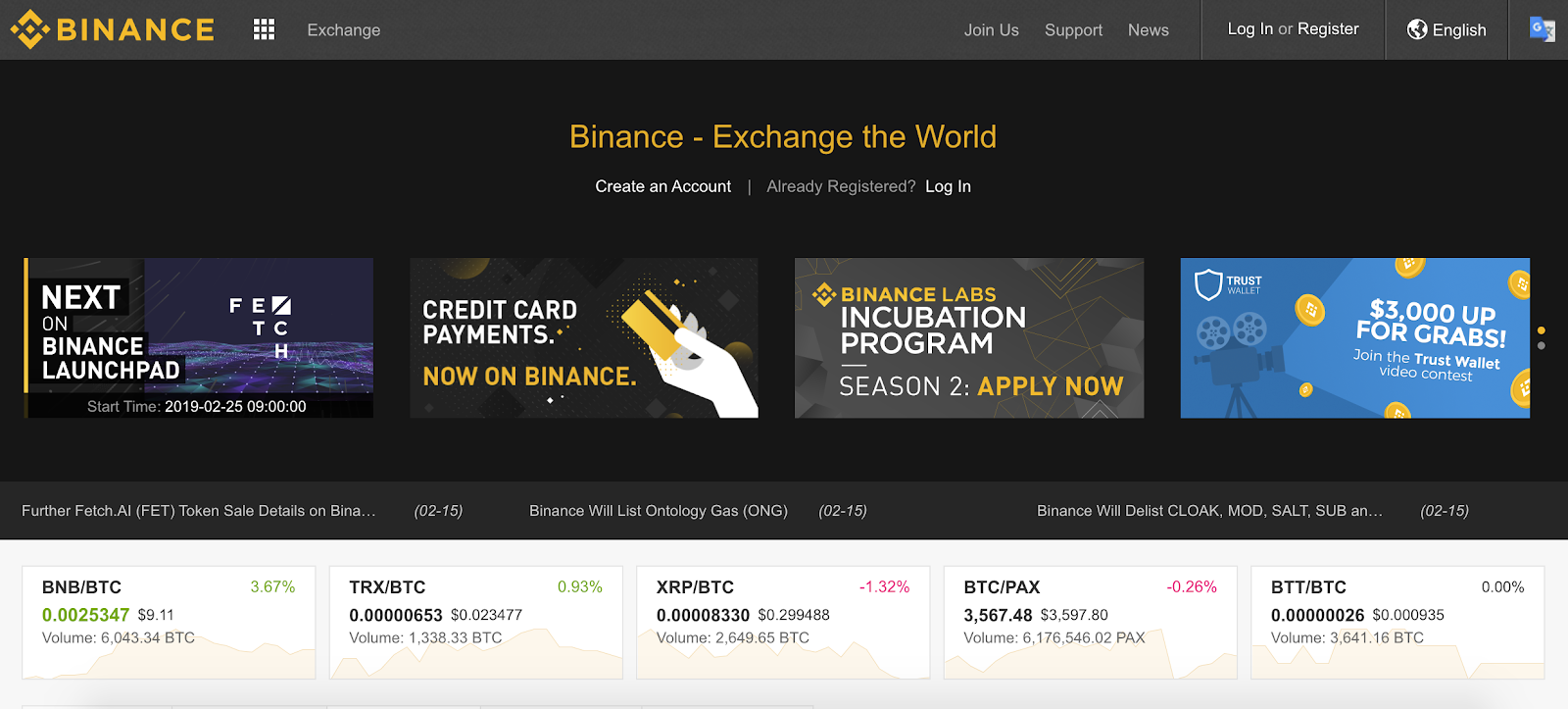Viewport: 1568px width, 709px height.
Task: Select the yellow carousel indicator dot
Action: (x=1542, y=330)
